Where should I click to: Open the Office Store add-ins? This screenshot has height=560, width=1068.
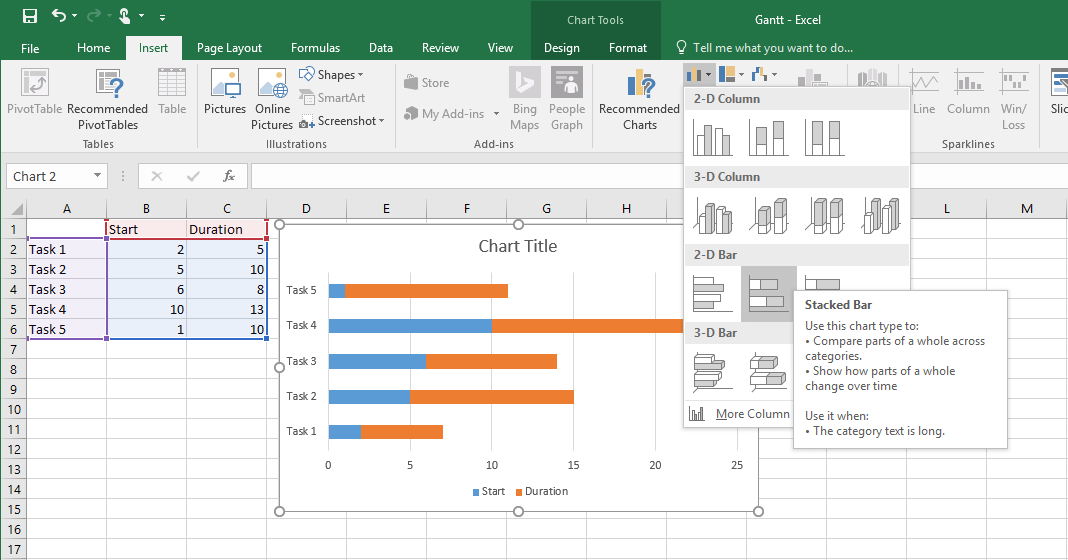pyautogui.click(x=426, y=82)
